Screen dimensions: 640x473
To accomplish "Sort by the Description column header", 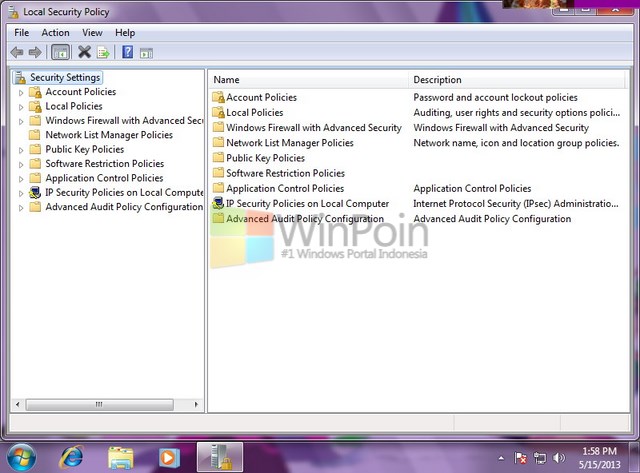I will tap(516, 80).
